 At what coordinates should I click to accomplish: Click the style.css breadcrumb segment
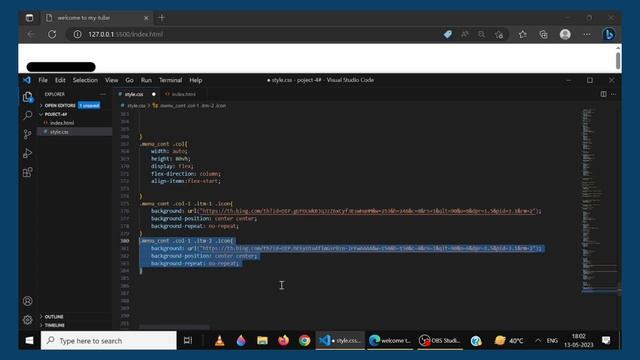click(136, 106)
